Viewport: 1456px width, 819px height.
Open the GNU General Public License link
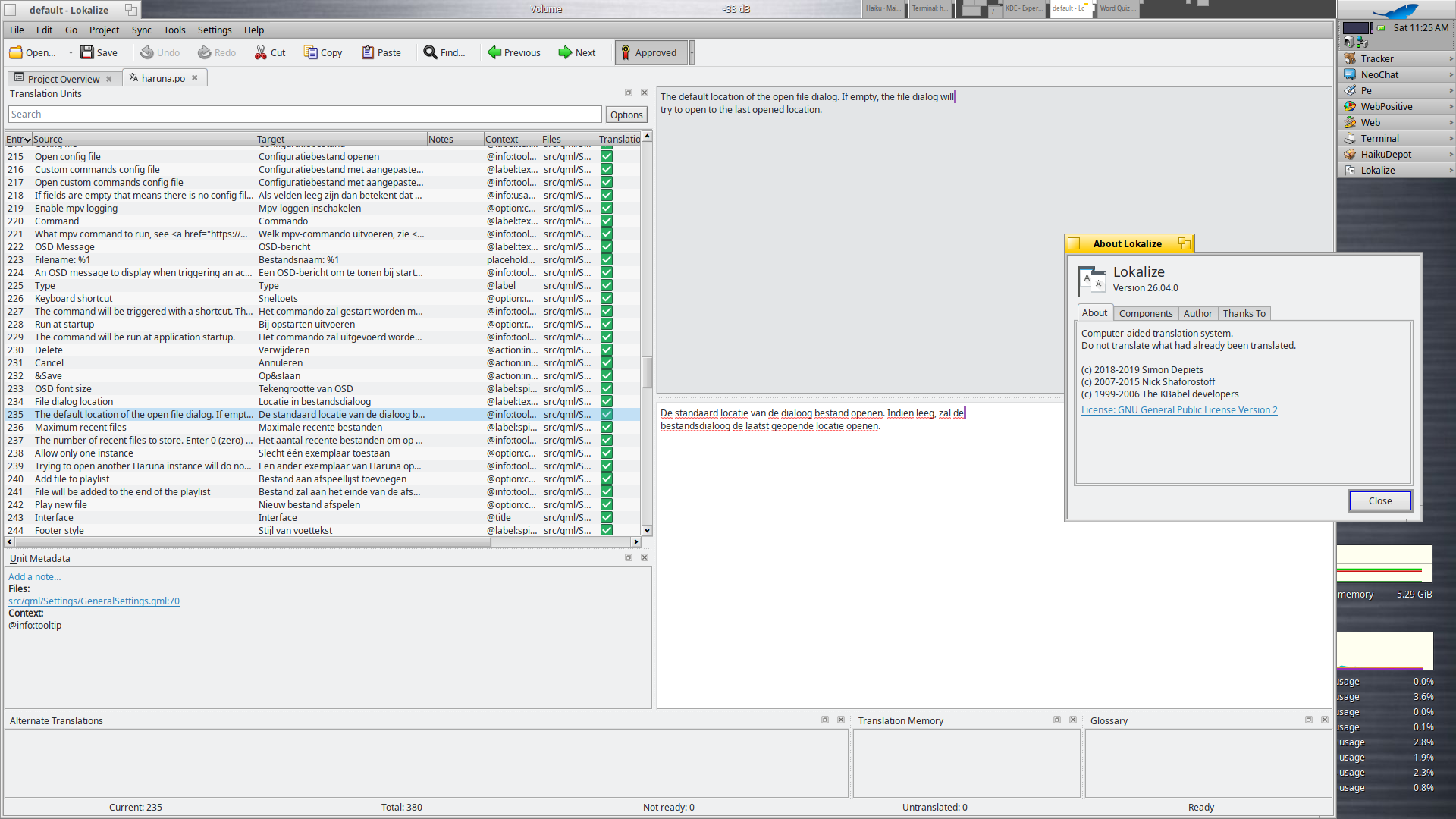(1179, 410)
